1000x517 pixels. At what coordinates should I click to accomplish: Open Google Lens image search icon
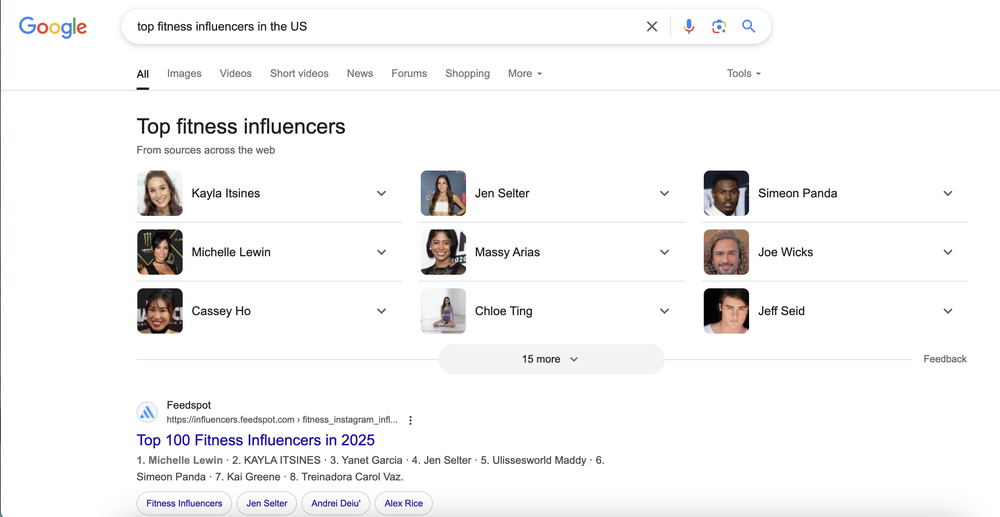point(719,27)
